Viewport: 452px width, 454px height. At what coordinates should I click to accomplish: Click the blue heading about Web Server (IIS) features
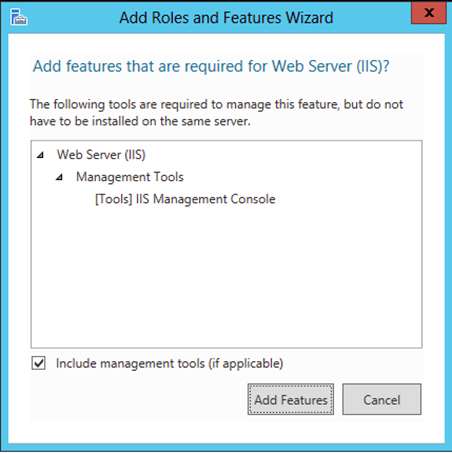[x=211, y=66]
